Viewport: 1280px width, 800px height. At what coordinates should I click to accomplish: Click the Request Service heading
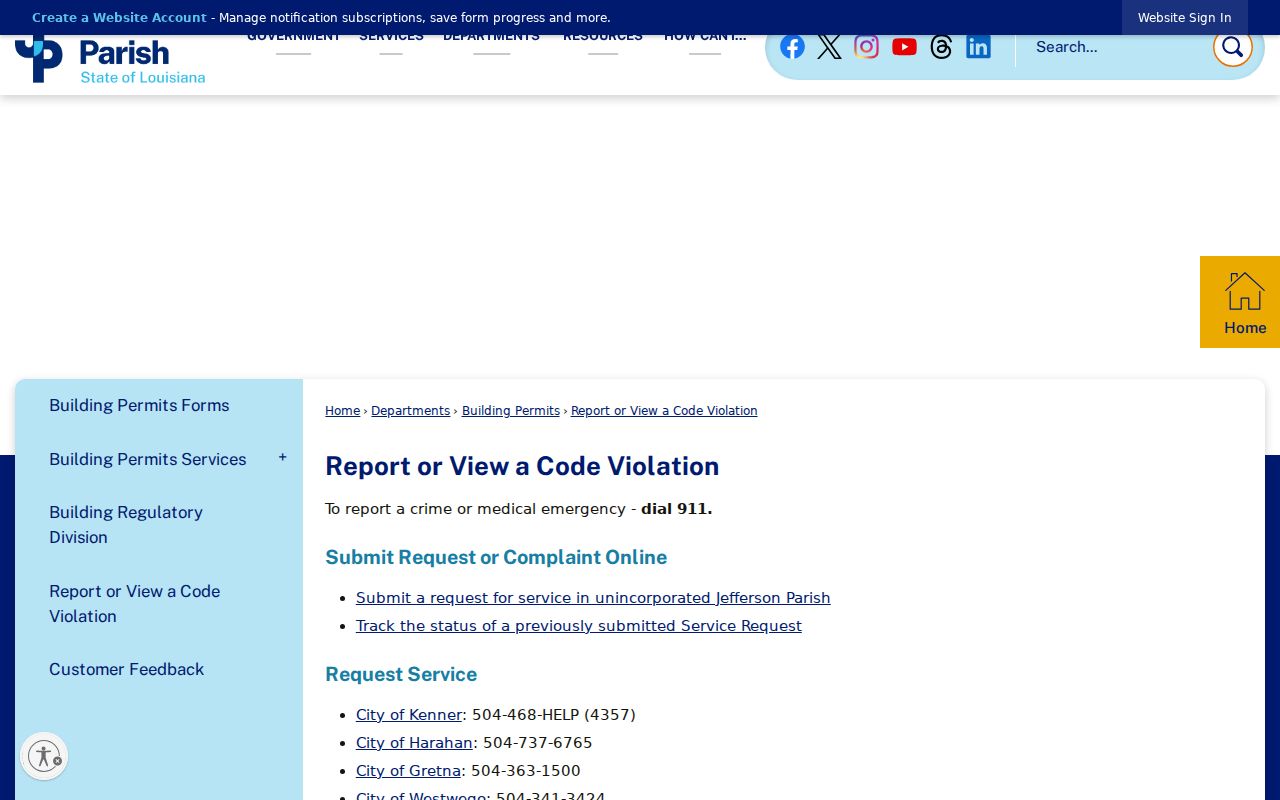401,674
